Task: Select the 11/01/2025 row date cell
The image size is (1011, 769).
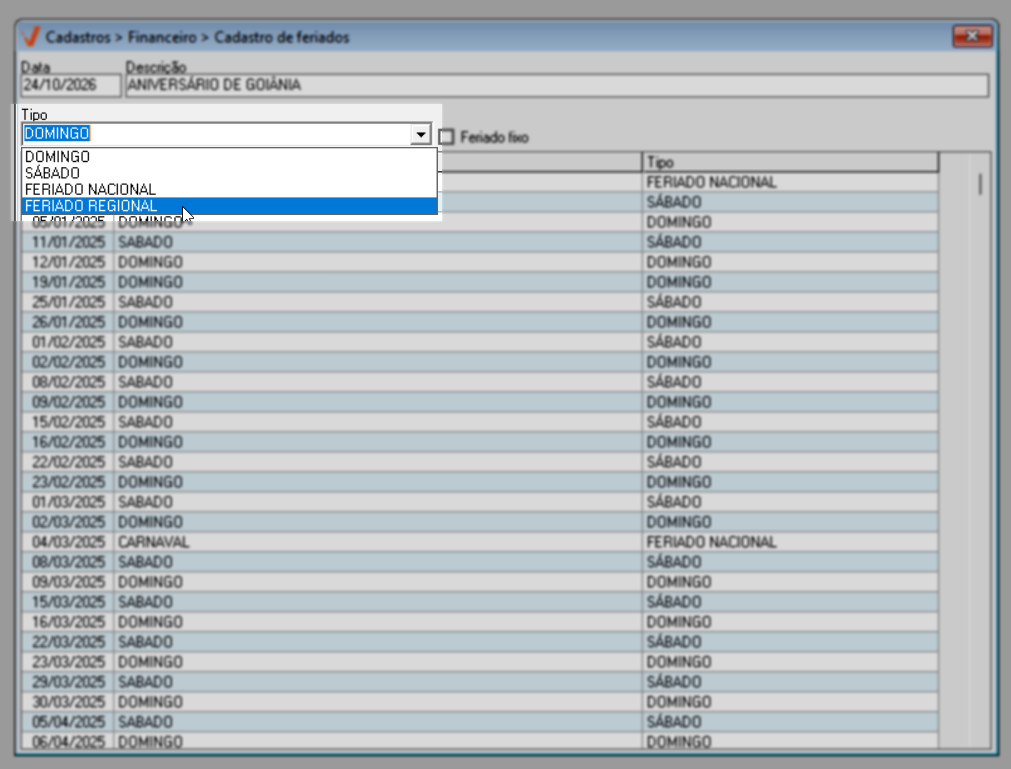Action: [68, 242]
